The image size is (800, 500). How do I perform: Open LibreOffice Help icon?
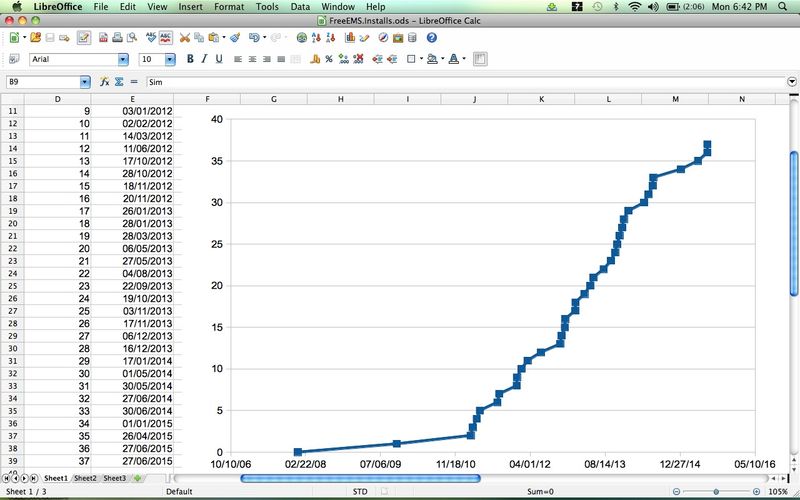[431, 38]
